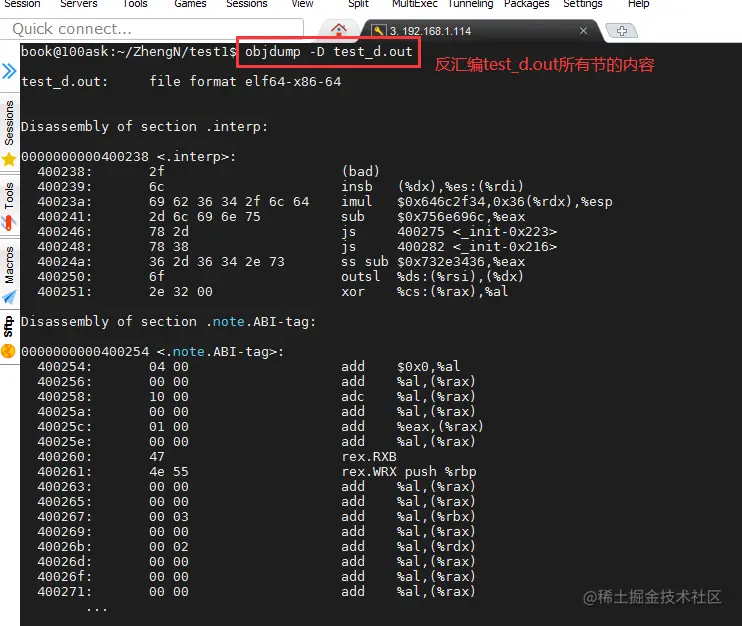Image resolution: width=742 pixels, height=626 pixels.
Task: Click the 'rex.WRX push %rbp' text
Action: 409,472
